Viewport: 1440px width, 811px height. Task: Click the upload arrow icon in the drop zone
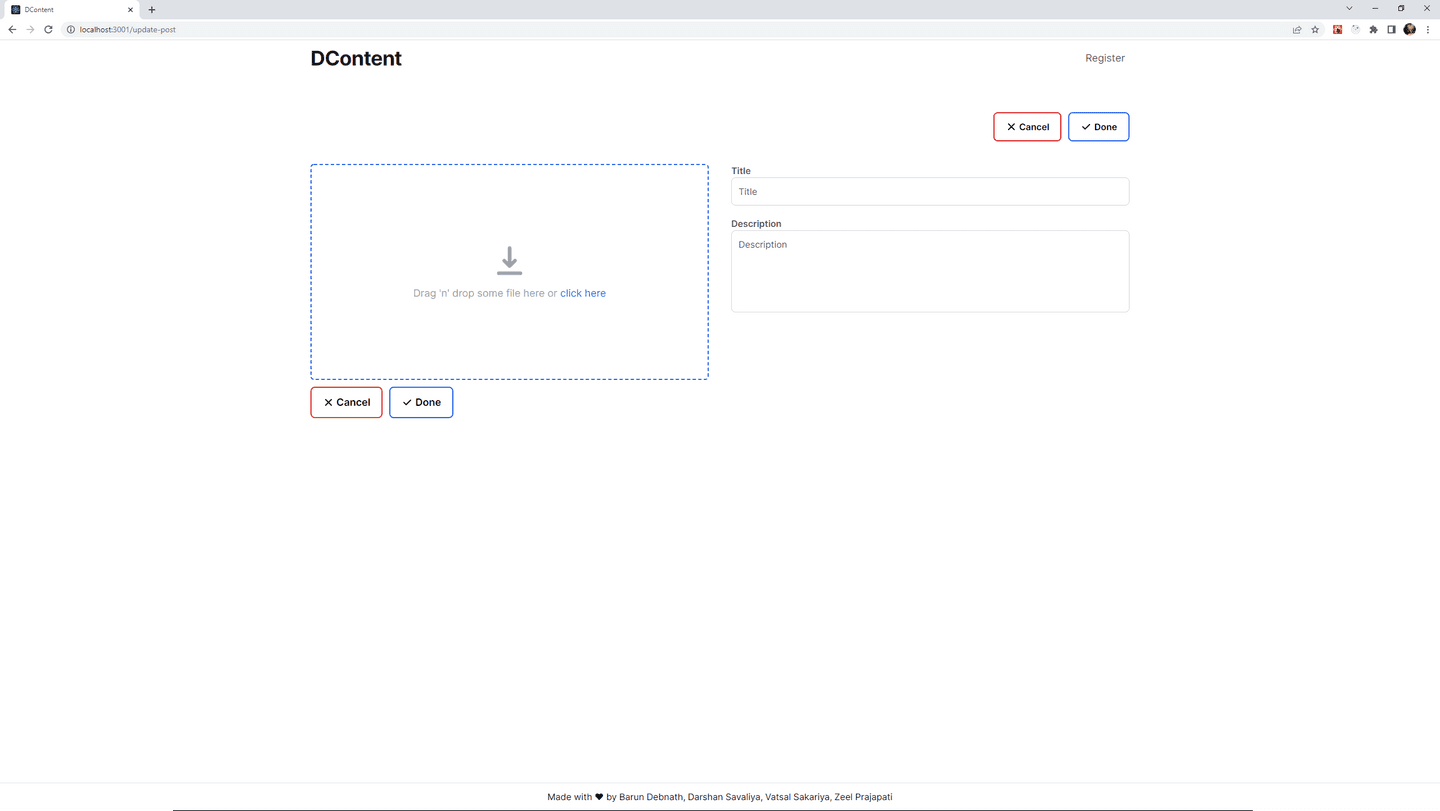tap(509, 261)
